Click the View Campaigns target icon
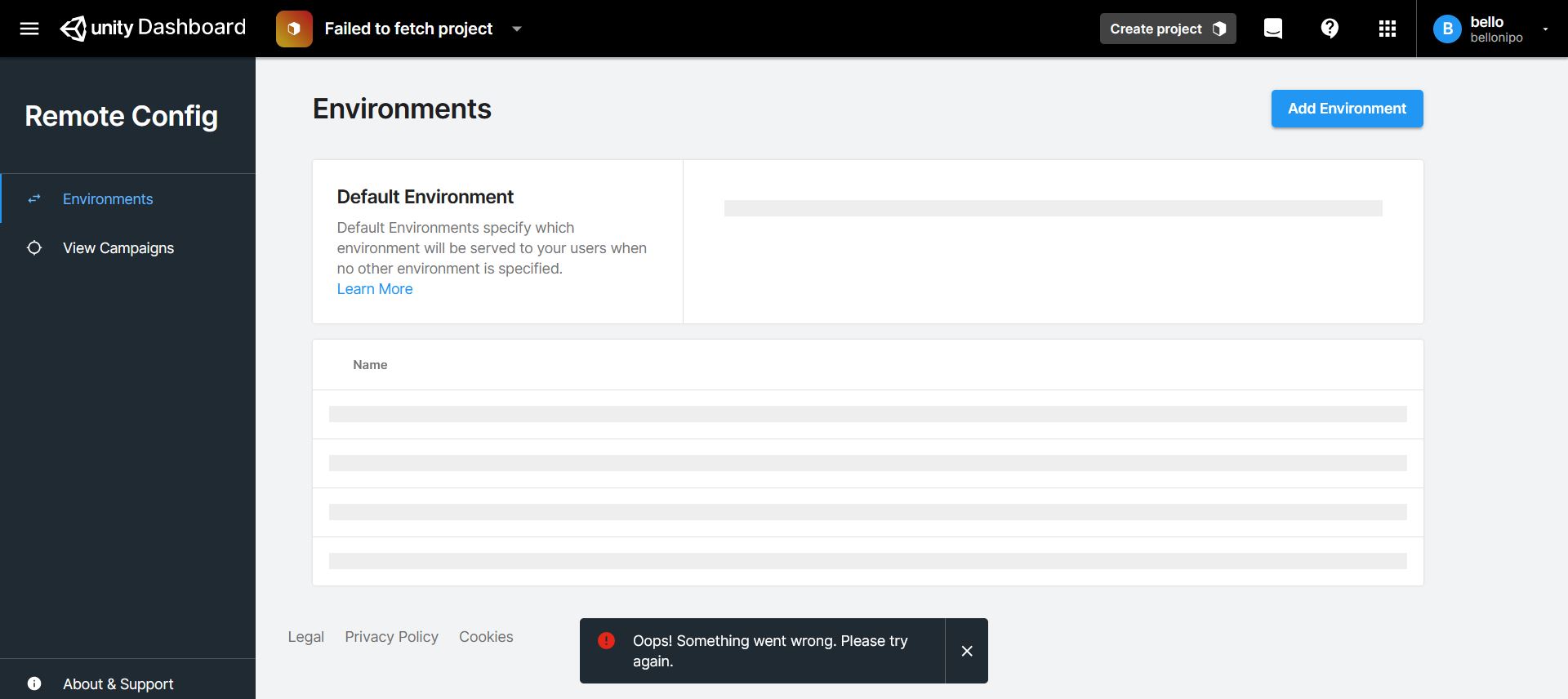The height and width of the screenshot is (699, 1568). 34,247
